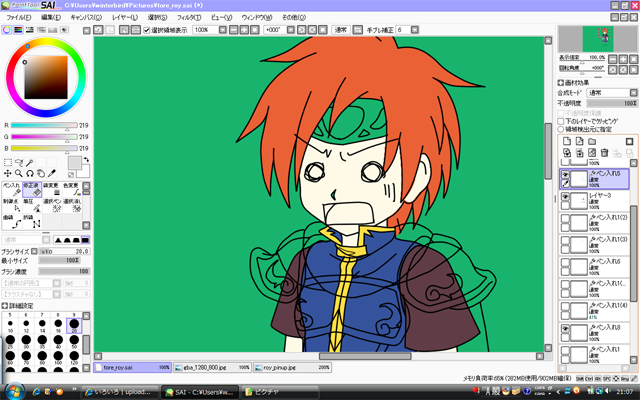Open the 合成モード blend mode dropdown
640x400 pixels.
[633, 93]
